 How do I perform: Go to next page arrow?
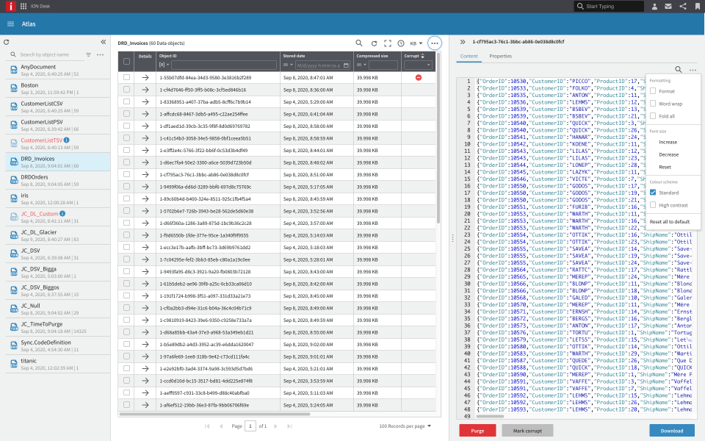[x=276, y=426]
